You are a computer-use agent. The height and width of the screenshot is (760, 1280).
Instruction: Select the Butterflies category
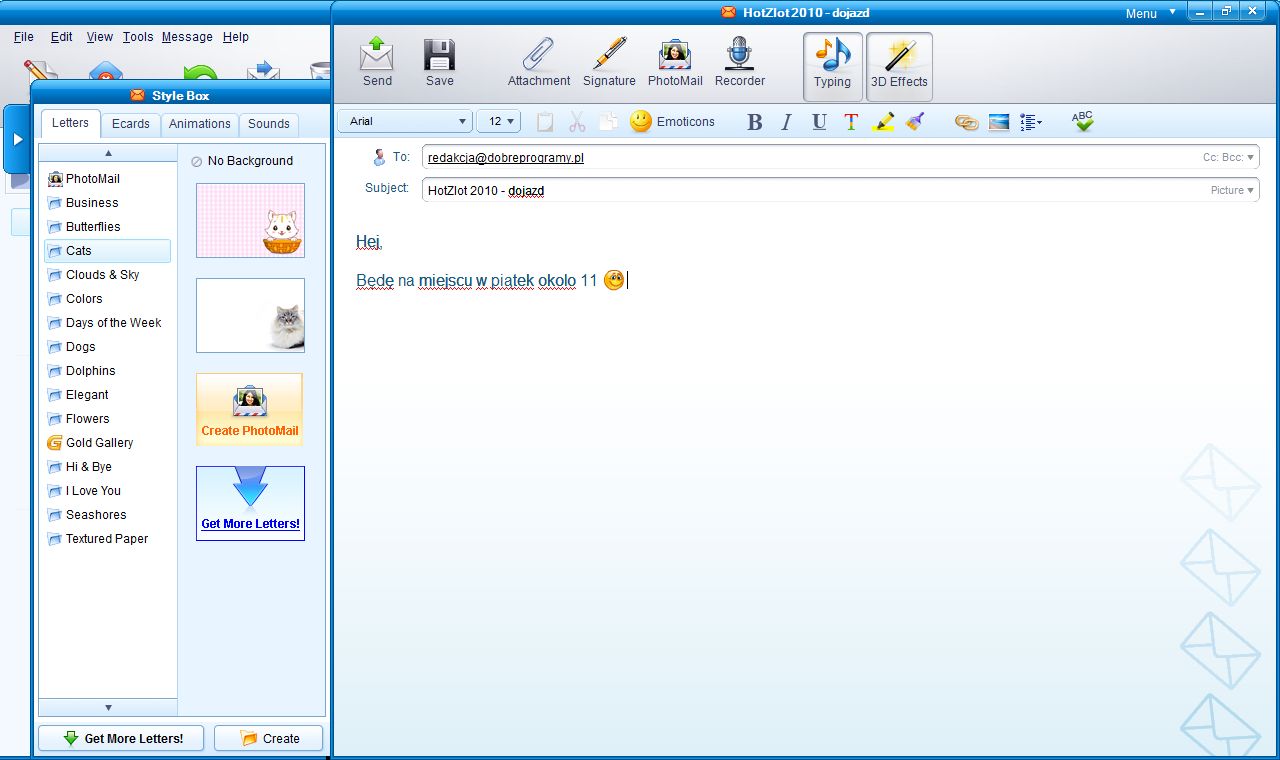coord(107,227)
